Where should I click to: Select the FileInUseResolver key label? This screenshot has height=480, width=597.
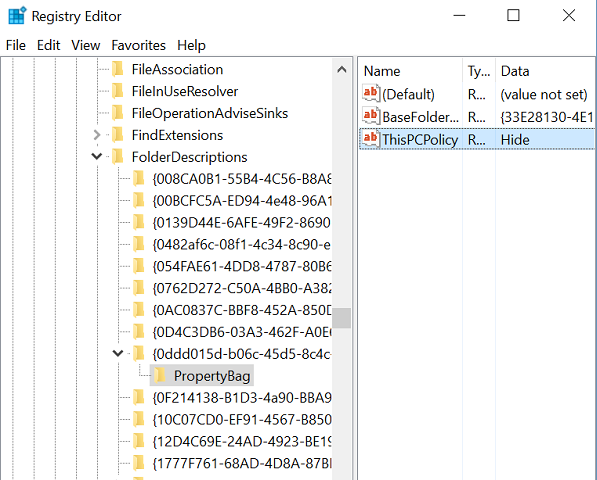pos(185,91)
